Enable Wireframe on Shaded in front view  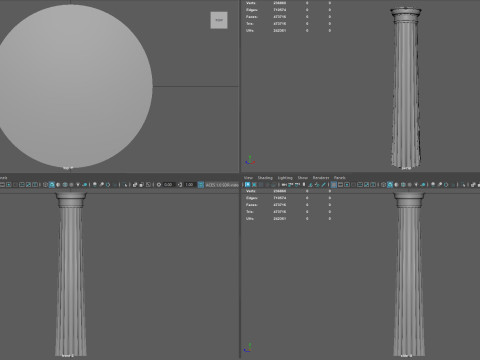(x=65, y=184)
